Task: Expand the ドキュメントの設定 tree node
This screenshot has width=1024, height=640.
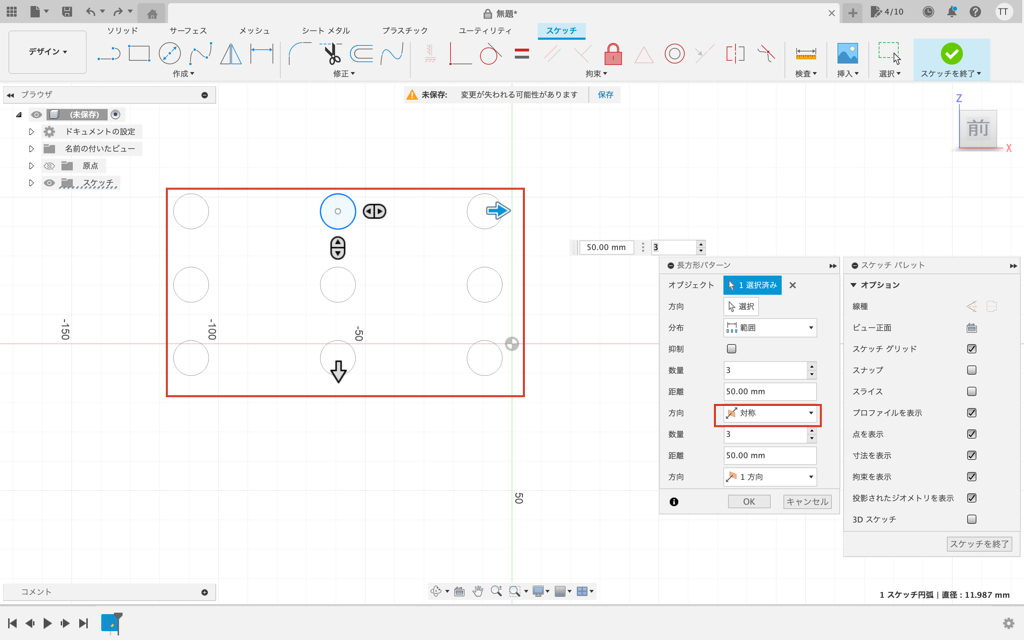Action: [x=31, y=131]
